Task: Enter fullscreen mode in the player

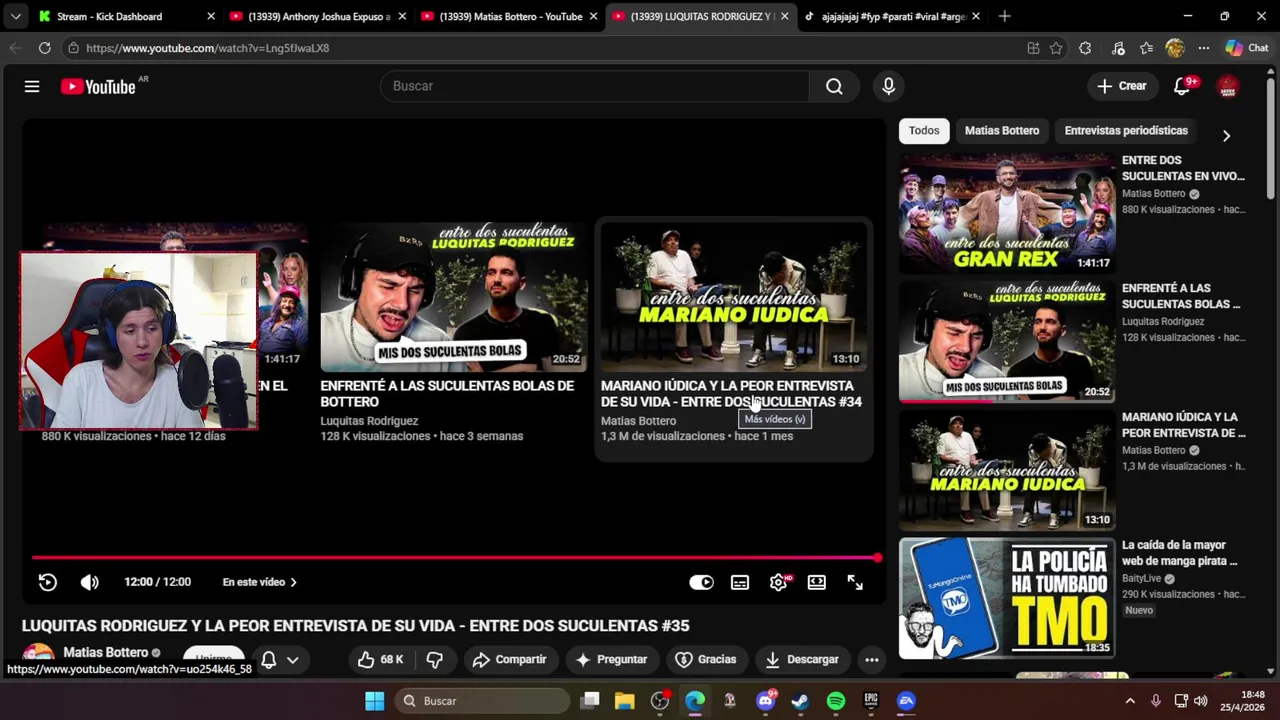Action: [x=855, y=582]
